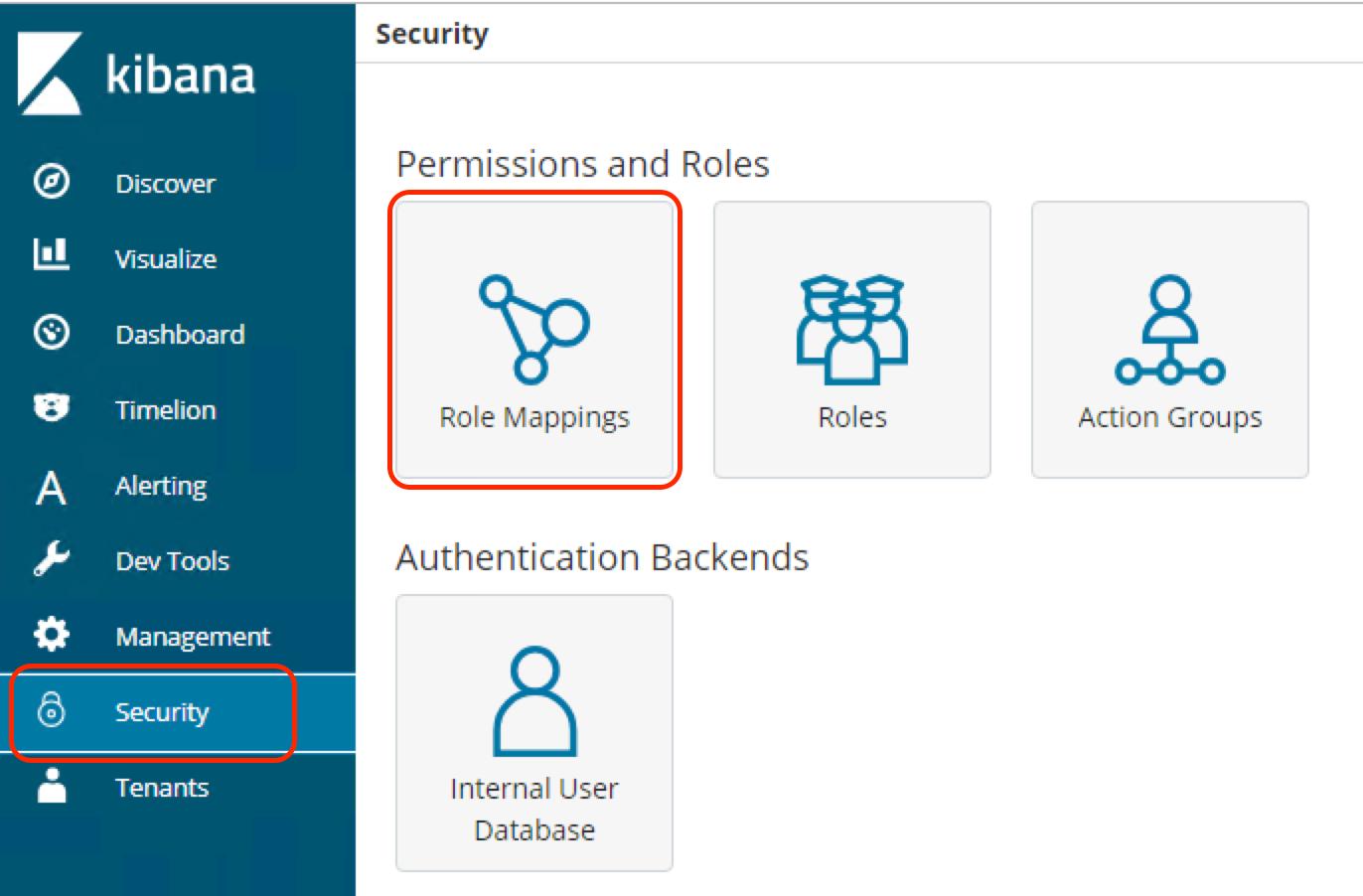Open the Role Mappings card

534,340
